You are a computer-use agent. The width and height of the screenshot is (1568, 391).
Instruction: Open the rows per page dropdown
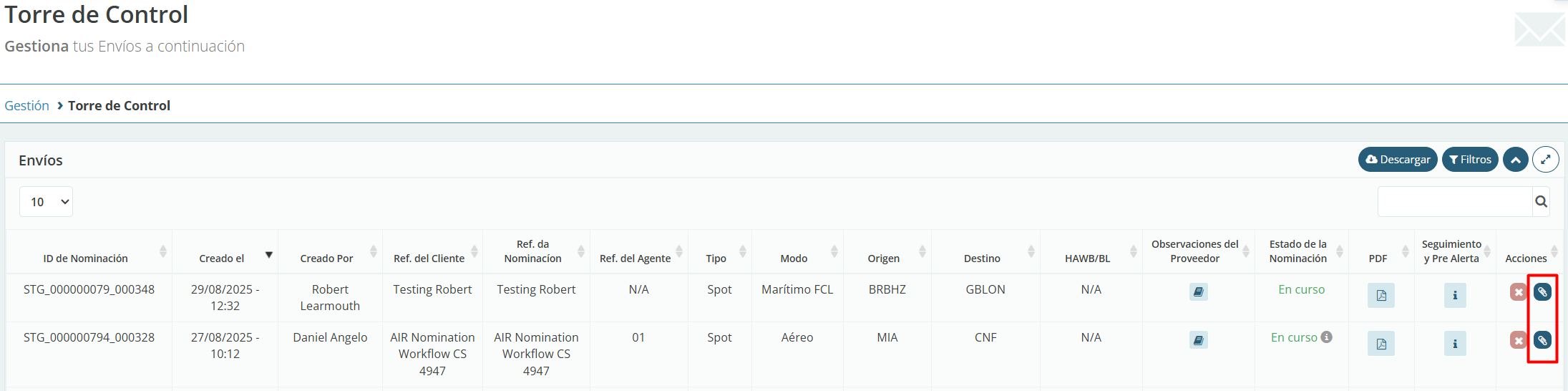click(x=47, y=202)
